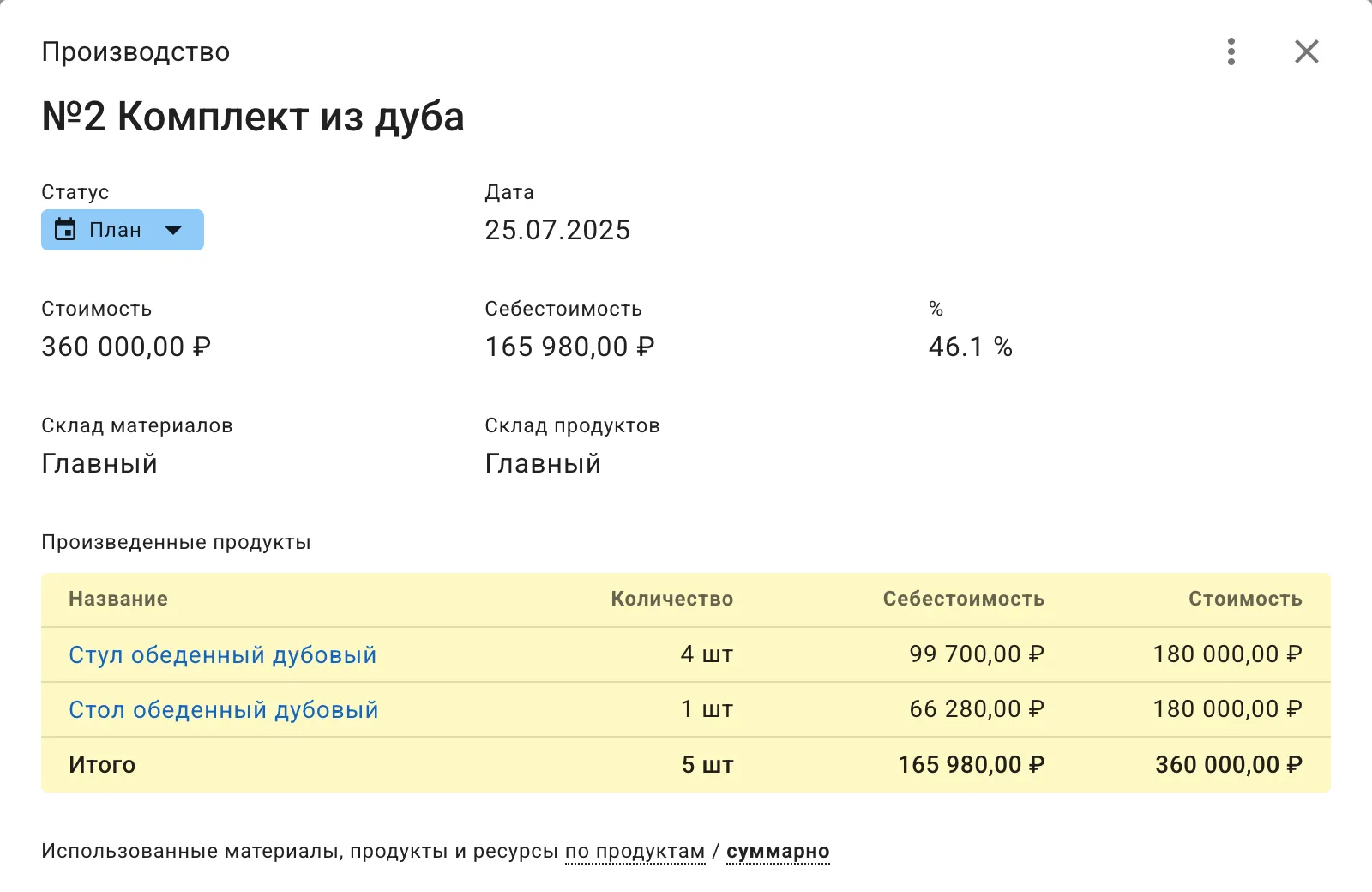Click the title №2 Комплект из дуба

click(253, 117)
